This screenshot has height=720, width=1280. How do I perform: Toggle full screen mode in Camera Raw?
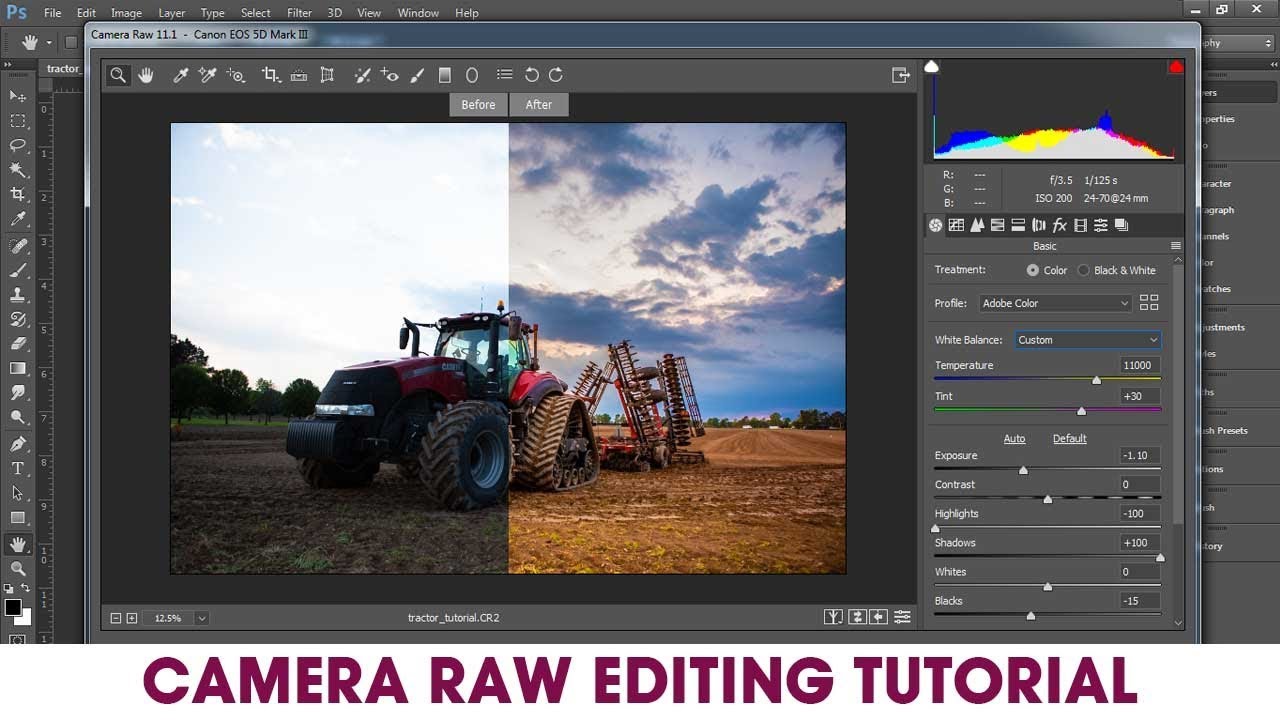click(901, 75)
